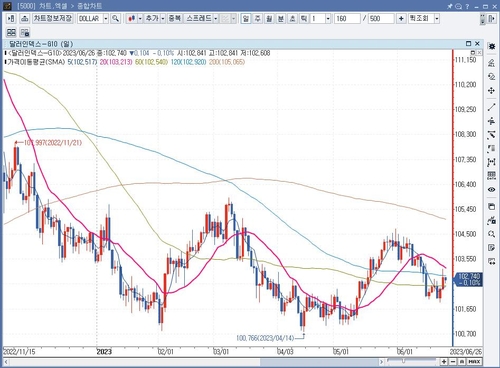This screenshot has width=500, height=368.
Task: Select the diagonal arrow drawing tool
Action: click(x=491, y=135)
